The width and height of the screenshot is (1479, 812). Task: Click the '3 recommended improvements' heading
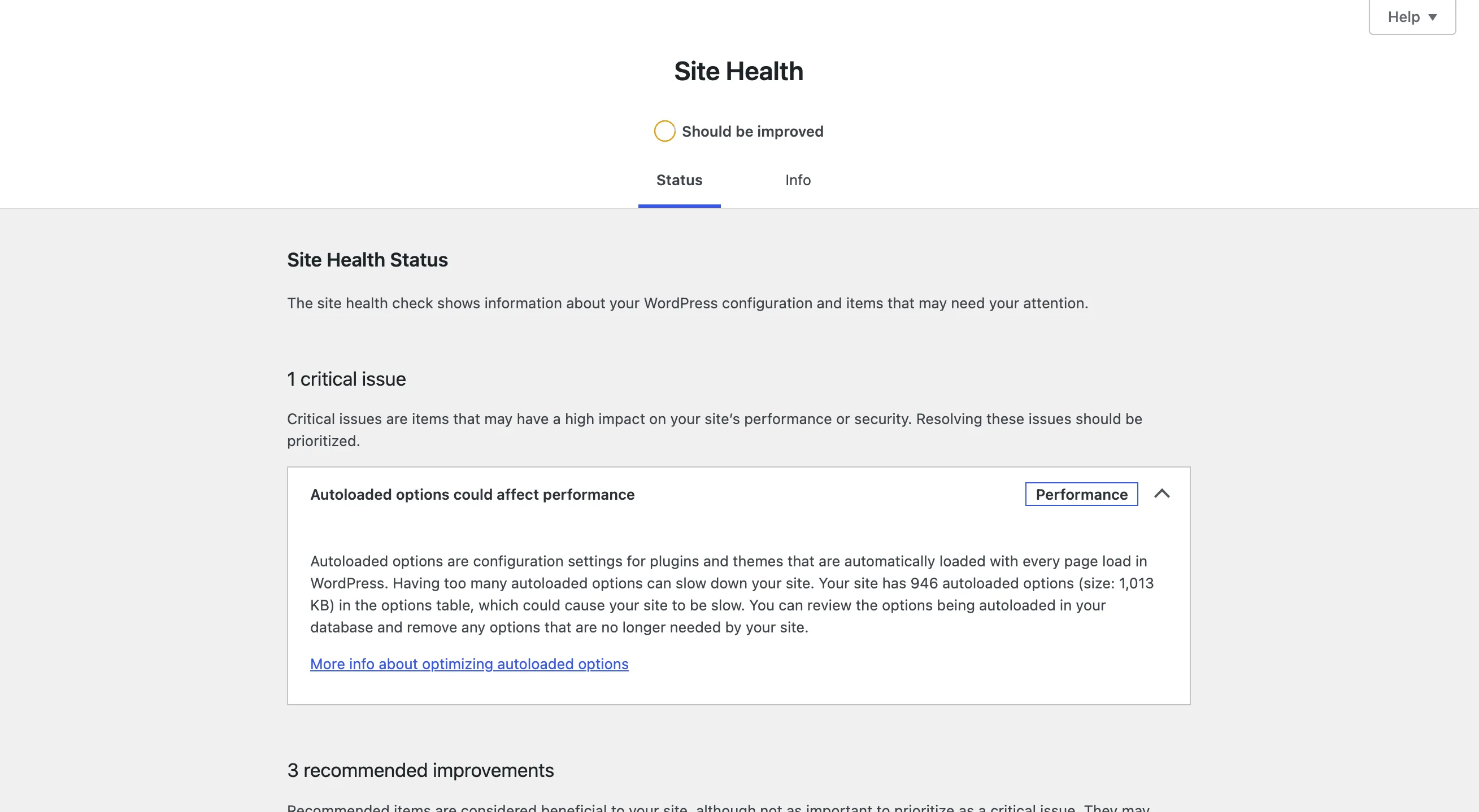[x=420, y=770]
